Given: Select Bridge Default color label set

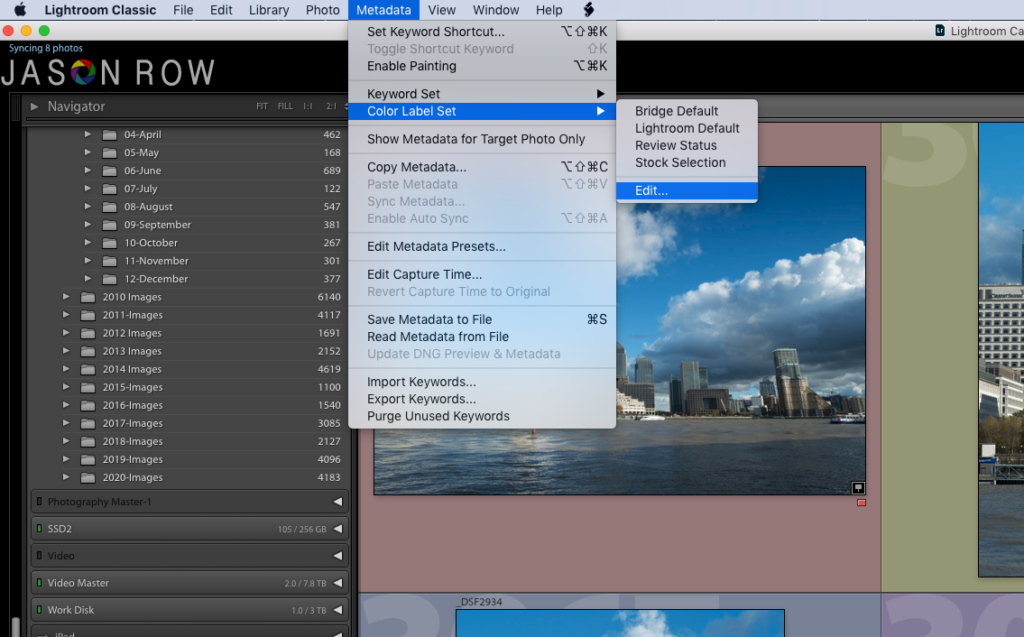Looking at the screenshot, I should point(687,111).
